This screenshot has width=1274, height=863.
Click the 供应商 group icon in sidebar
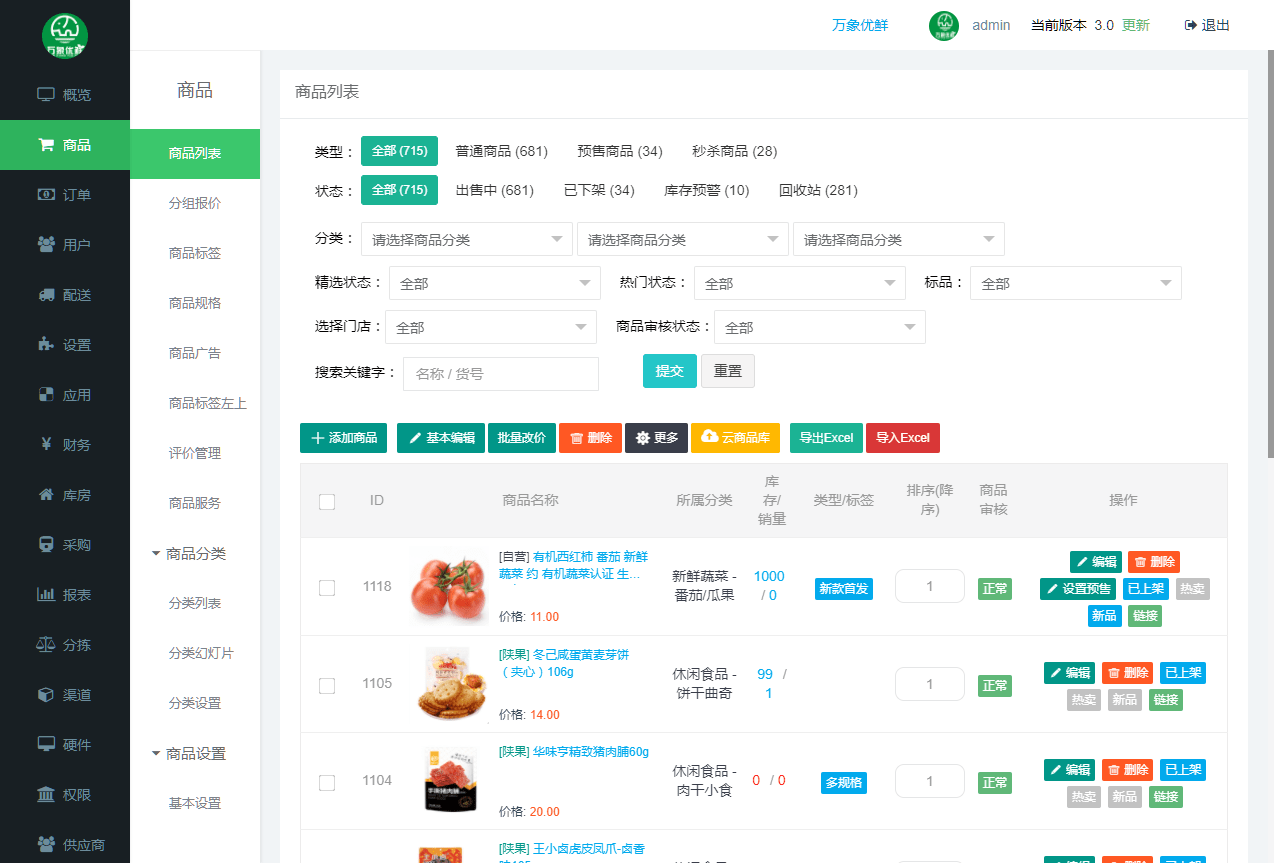point(45,845)
